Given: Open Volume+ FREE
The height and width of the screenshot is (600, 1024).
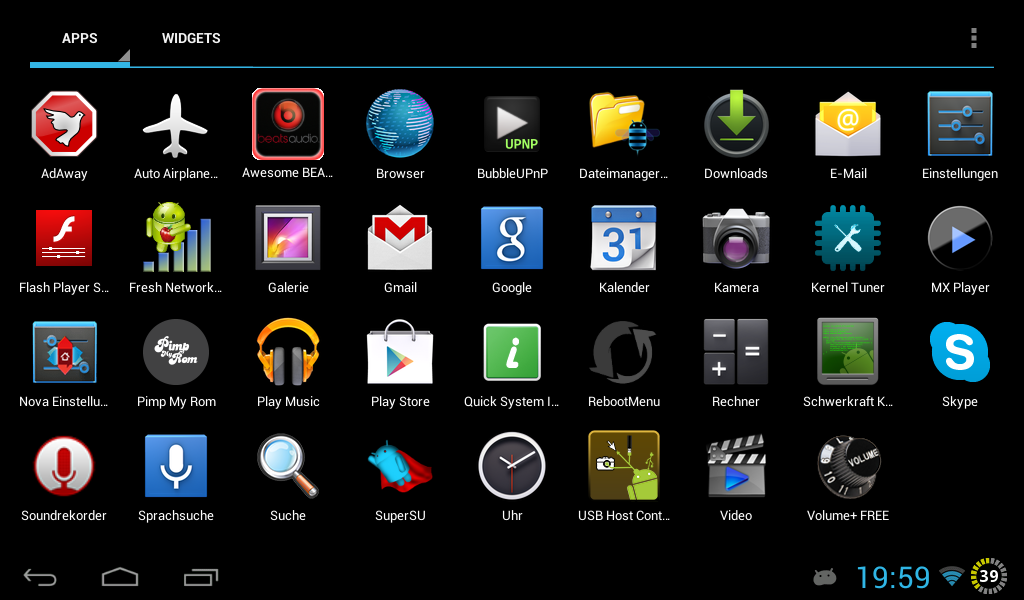Looking at the screenshot, I should click(x=848, y=466).
